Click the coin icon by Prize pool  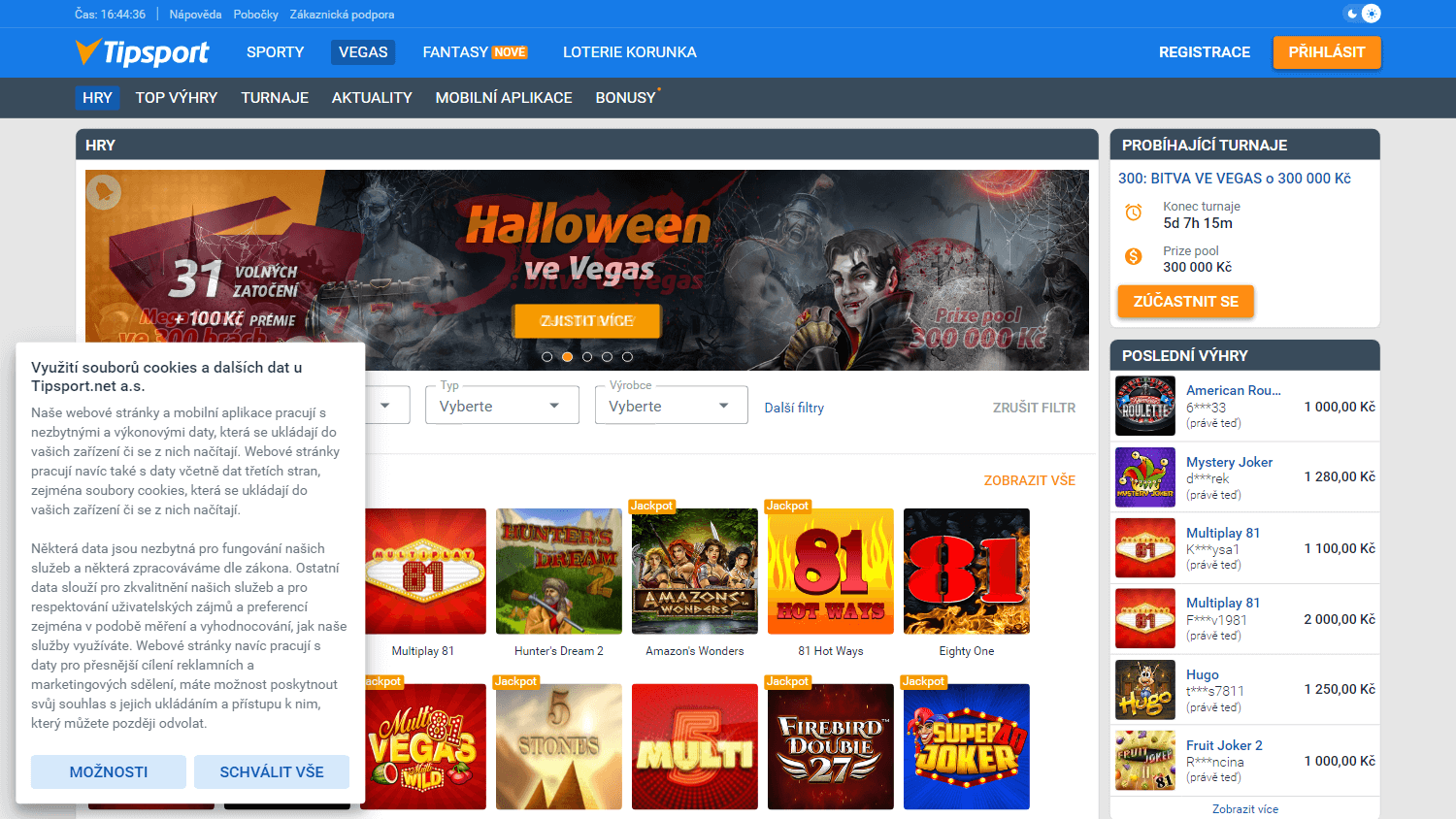1133,257
